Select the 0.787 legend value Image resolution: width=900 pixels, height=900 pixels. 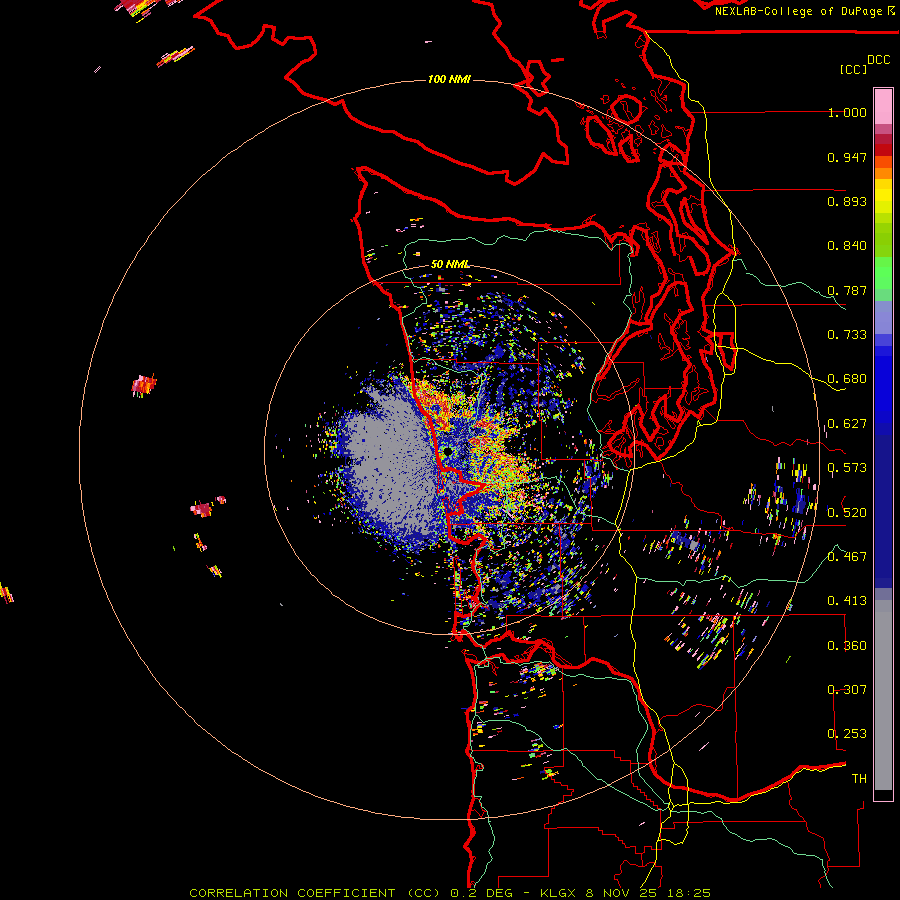(x=847, y=290)
